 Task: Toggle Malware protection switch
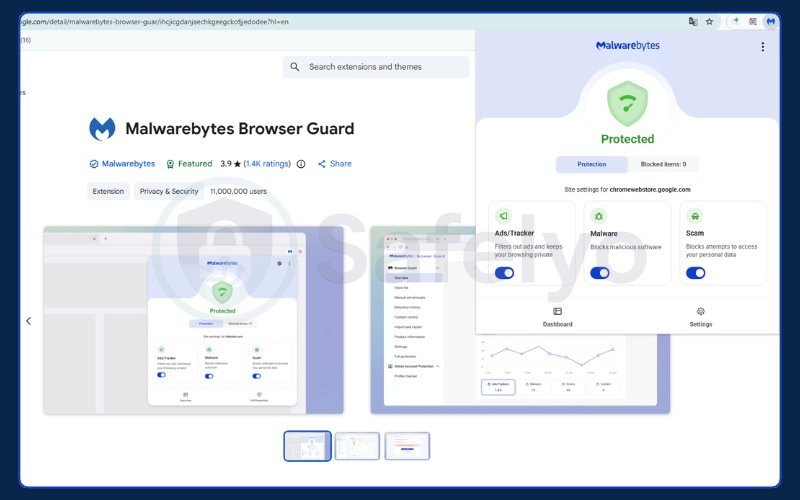pyautogui.click(x=599, y=273)
